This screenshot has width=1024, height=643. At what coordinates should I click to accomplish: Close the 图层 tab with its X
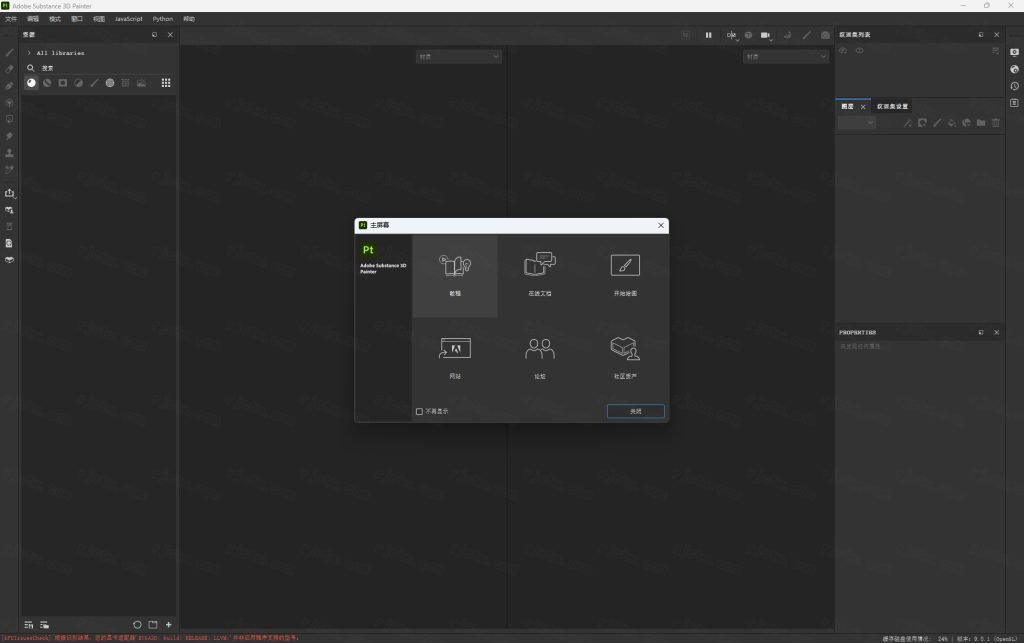click(863, 107)
